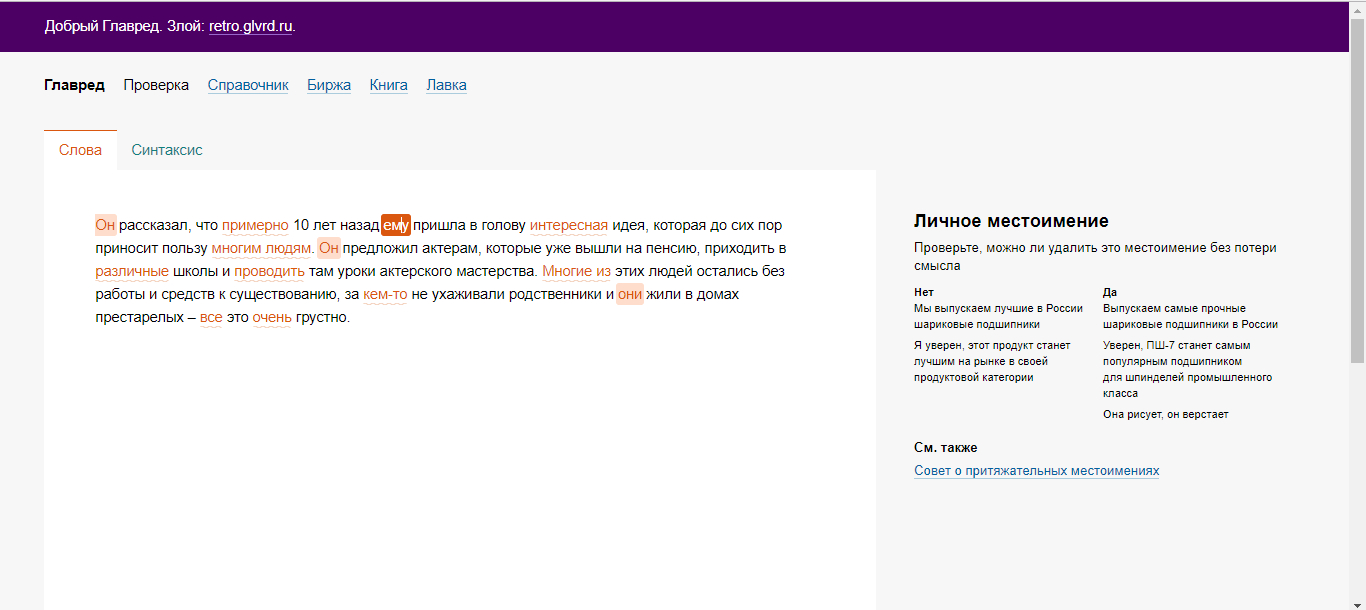Click the Нет column heading
Viewport: 1366px width, 610px height.
pos(924,292)
